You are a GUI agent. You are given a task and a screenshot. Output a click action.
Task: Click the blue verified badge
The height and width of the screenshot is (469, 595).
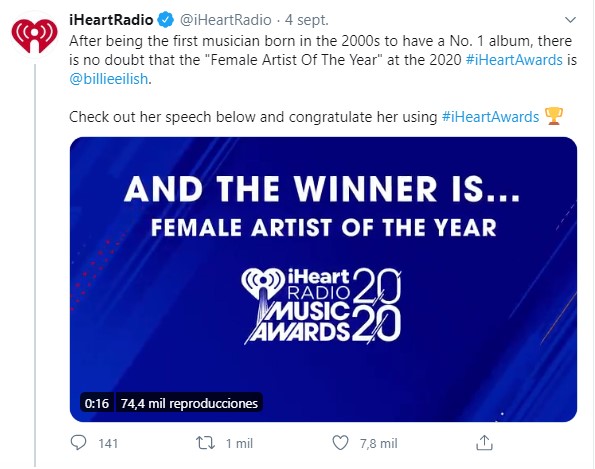click(x=165, y=20)
